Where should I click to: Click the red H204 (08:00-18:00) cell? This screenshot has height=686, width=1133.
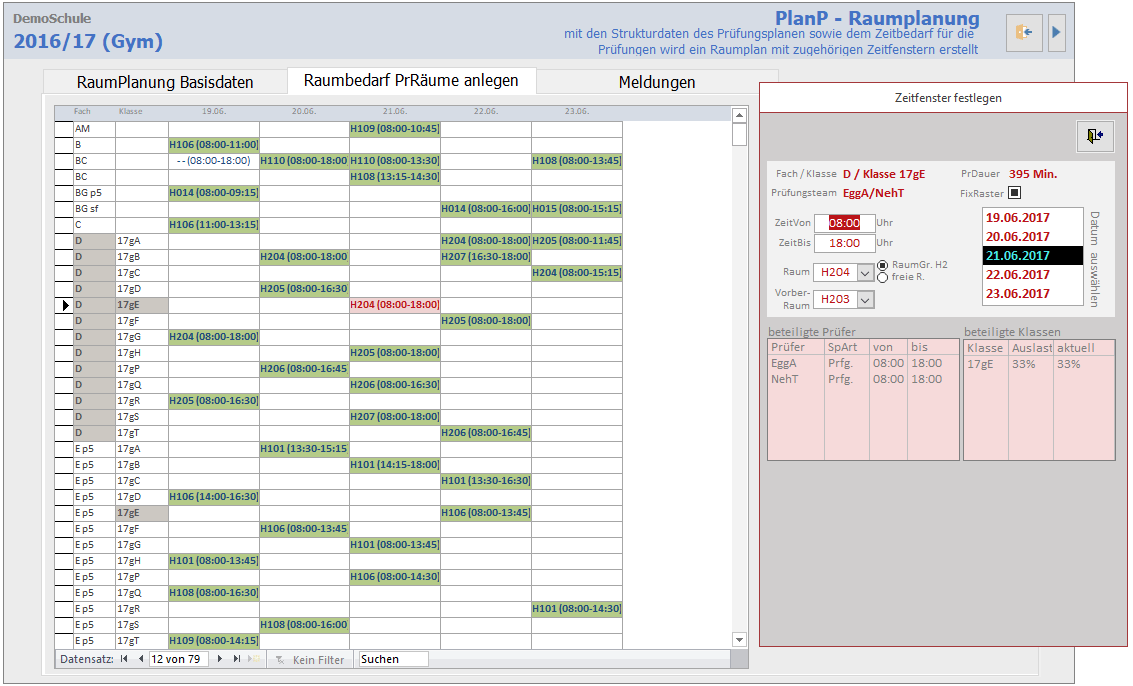click(394, 305)
